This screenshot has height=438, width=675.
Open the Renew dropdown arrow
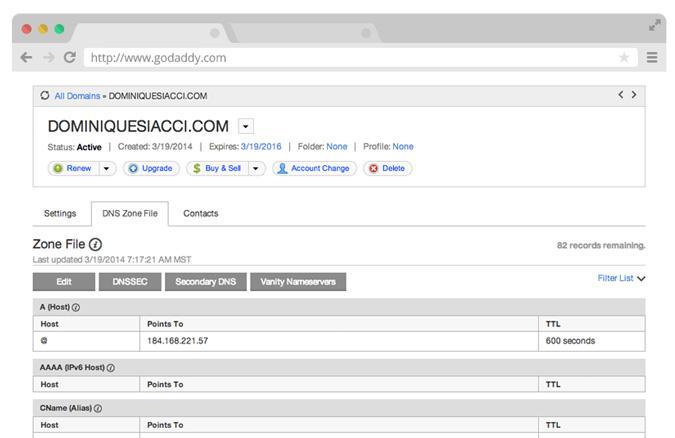(x=107, y=169)
